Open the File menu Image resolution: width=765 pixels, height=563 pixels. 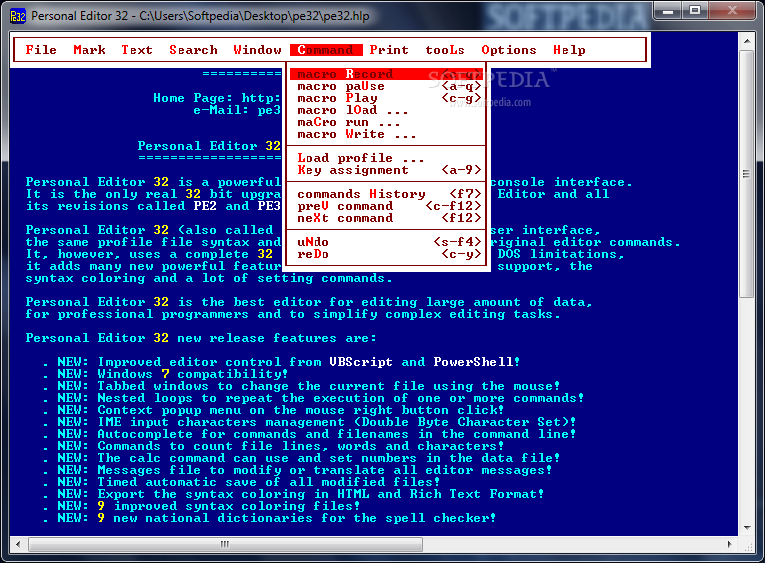coord(41,50)
